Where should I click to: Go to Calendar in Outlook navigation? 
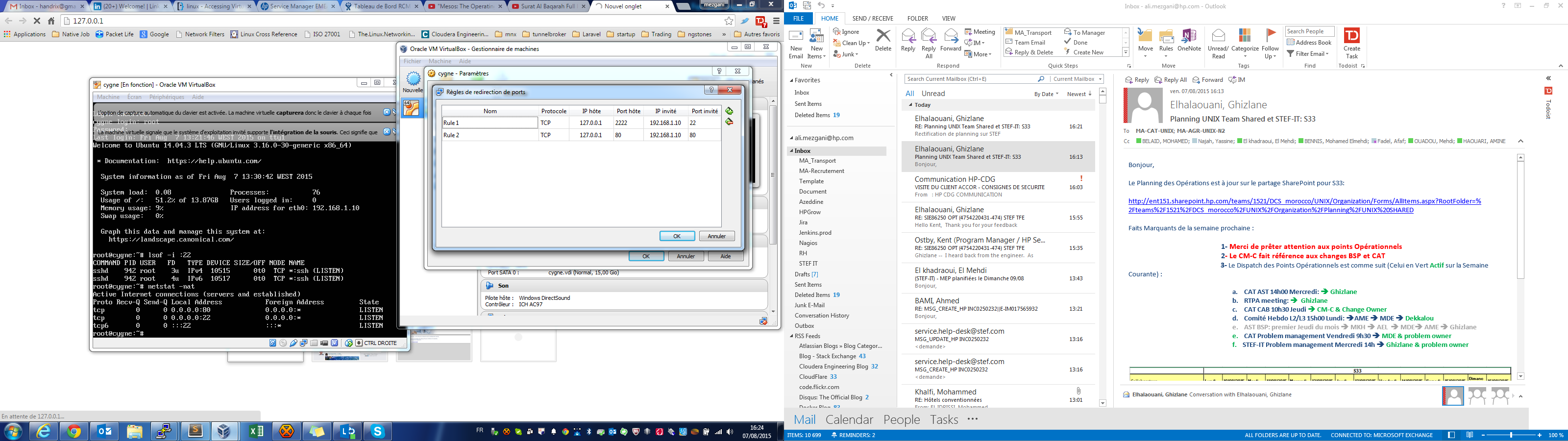tap(849, 419)
